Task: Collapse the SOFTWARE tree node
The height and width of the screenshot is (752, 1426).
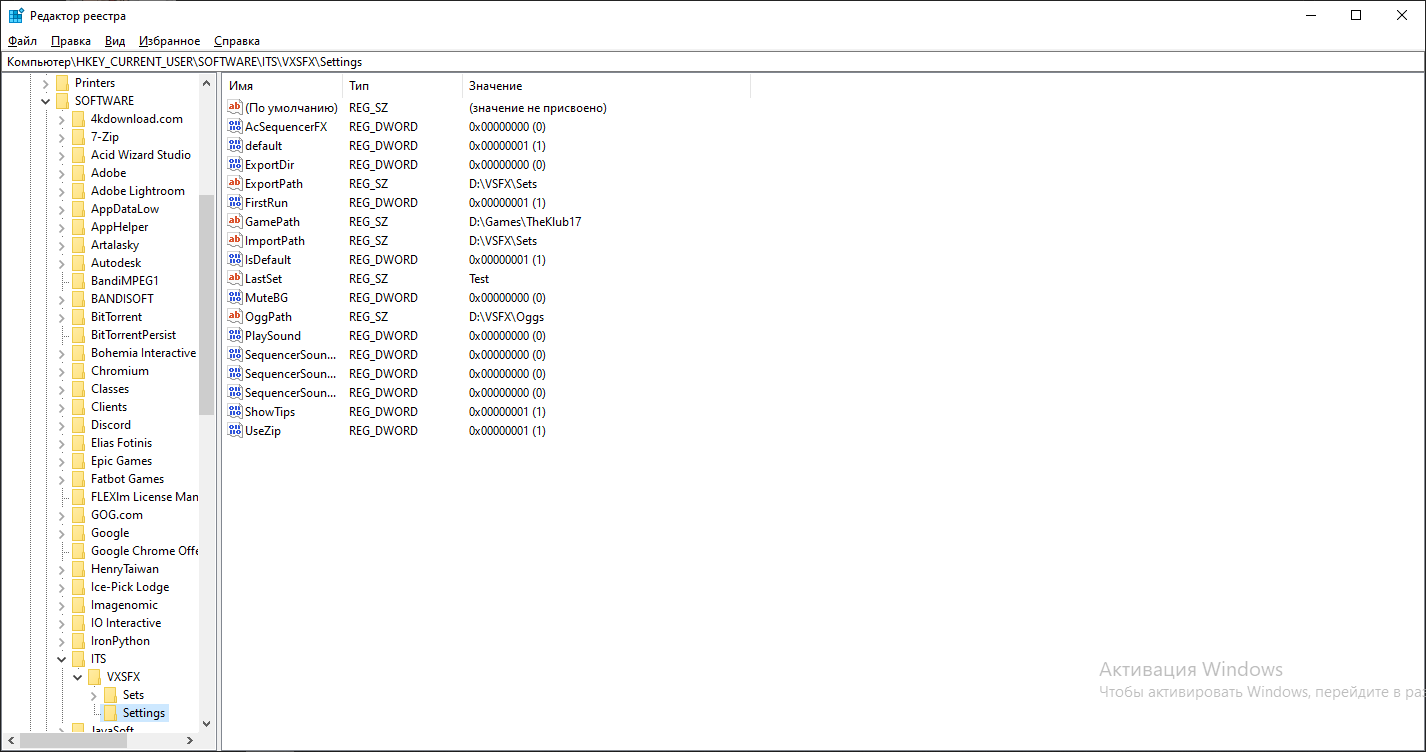Action: 45,101
